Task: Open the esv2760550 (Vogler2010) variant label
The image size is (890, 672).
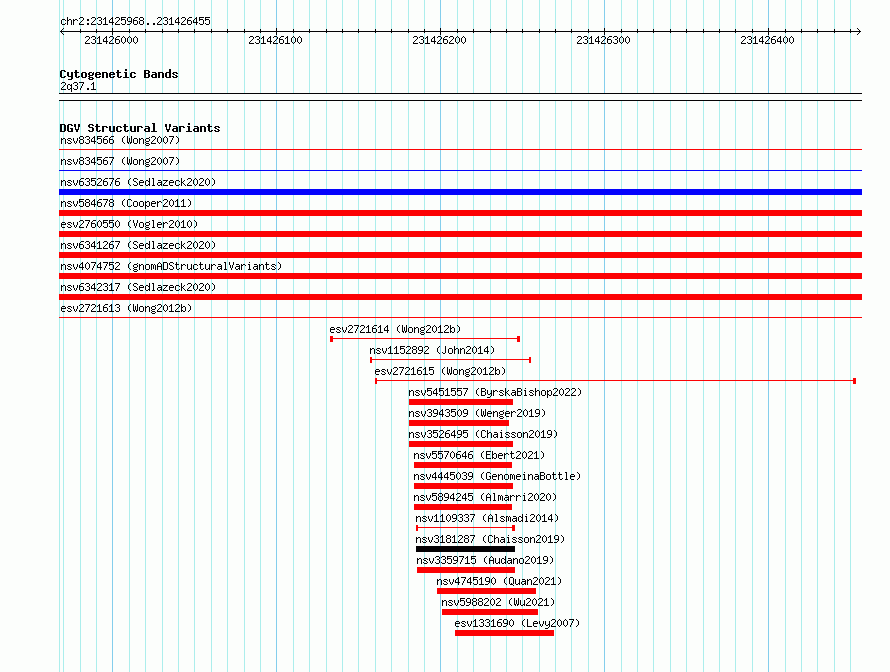Action: coord(129,224)
